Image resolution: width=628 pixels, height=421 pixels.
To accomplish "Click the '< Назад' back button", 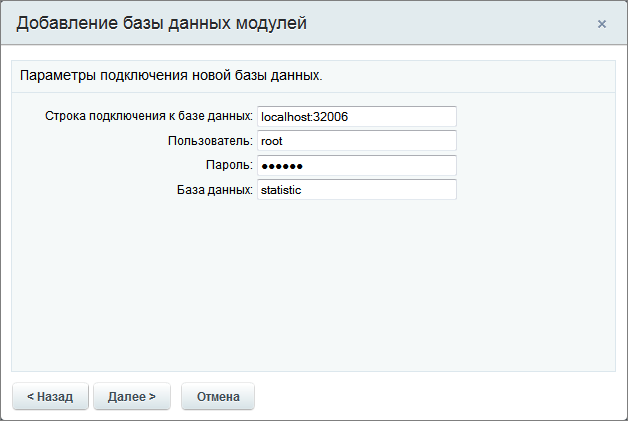I will 50,397.
